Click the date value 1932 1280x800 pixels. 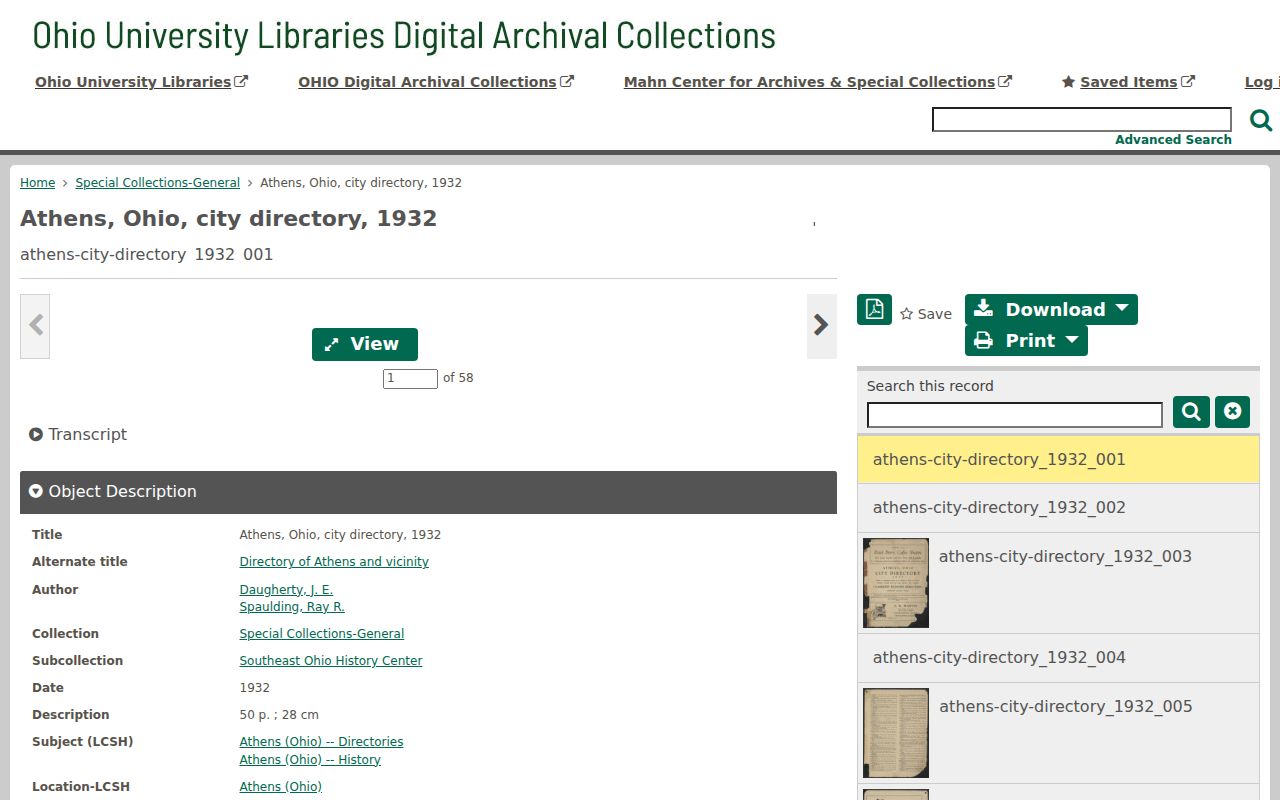[x=255, y=688]
